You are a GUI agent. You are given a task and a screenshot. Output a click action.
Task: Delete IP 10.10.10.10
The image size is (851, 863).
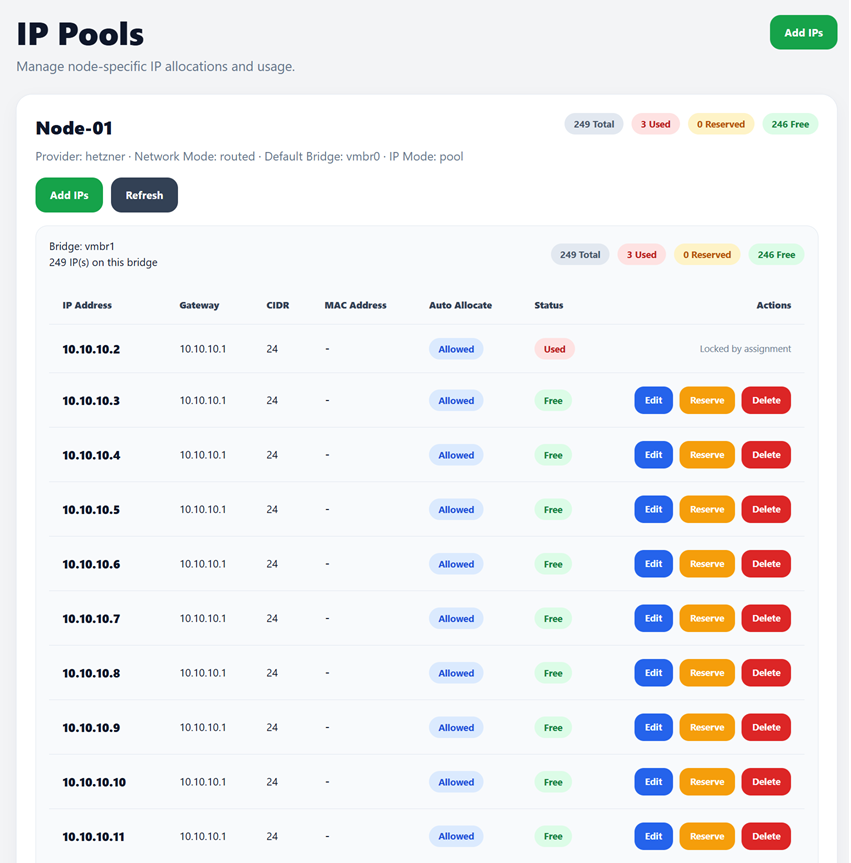pos(766,782)
